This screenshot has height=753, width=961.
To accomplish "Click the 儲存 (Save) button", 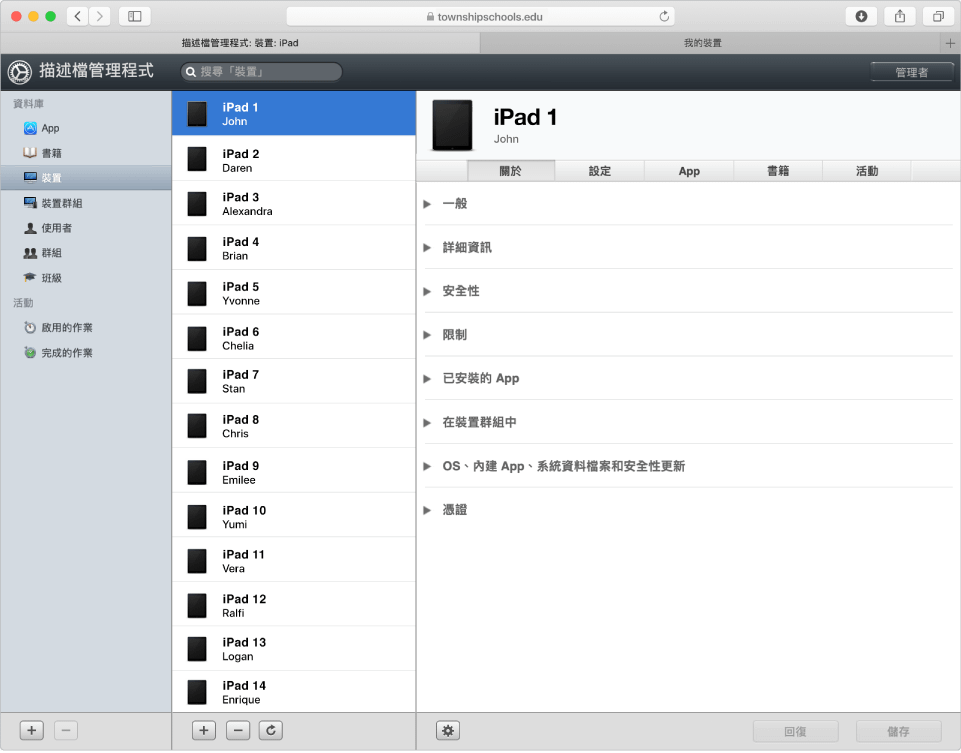I will click(898, 731).
